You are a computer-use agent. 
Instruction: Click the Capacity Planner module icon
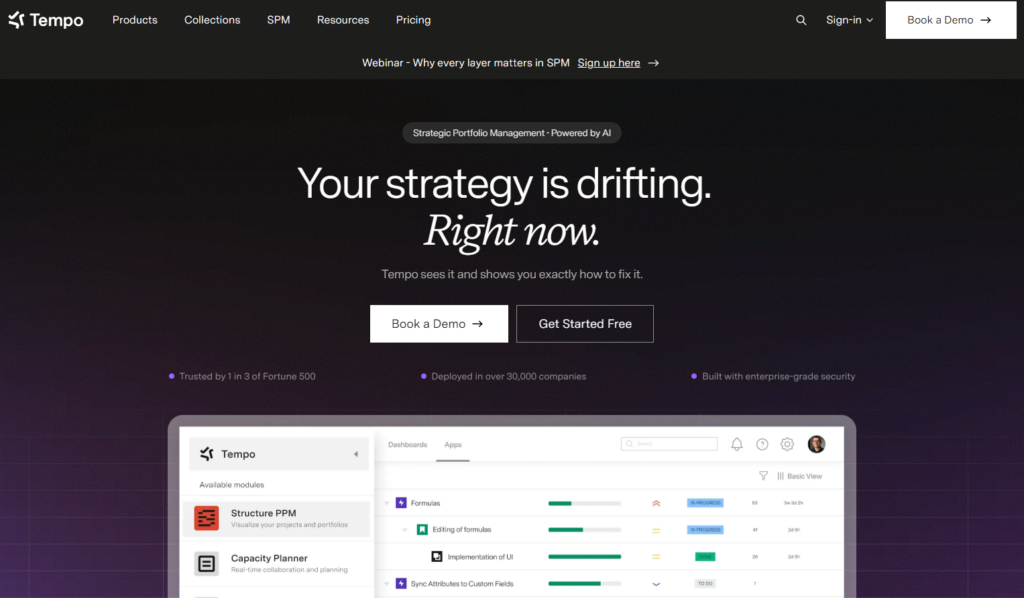[206, 563]
